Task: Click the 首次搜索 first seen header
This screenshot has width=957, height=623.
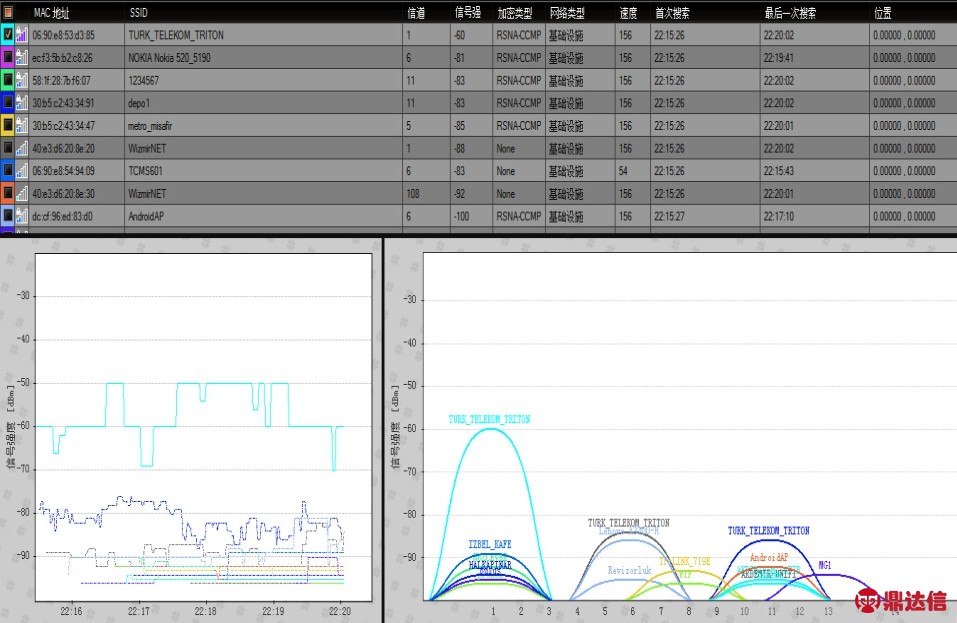Action: [x=672, y=13]
